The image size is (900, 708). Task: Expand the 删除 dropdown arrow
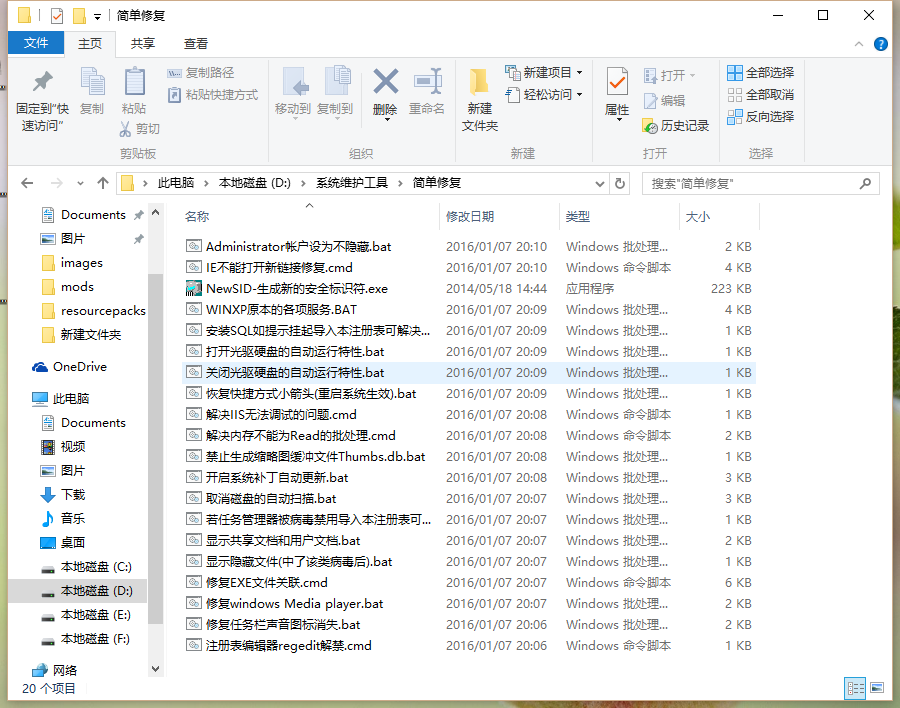[x=385, y=120]
